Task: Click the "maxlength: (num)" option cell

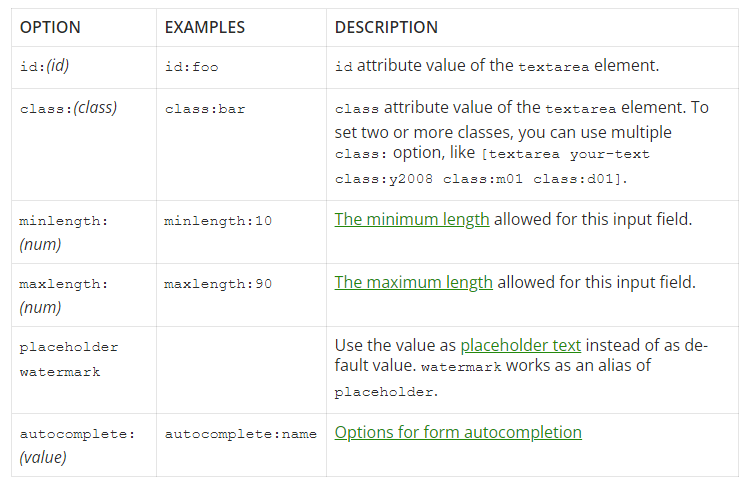Action: [62, 295]
